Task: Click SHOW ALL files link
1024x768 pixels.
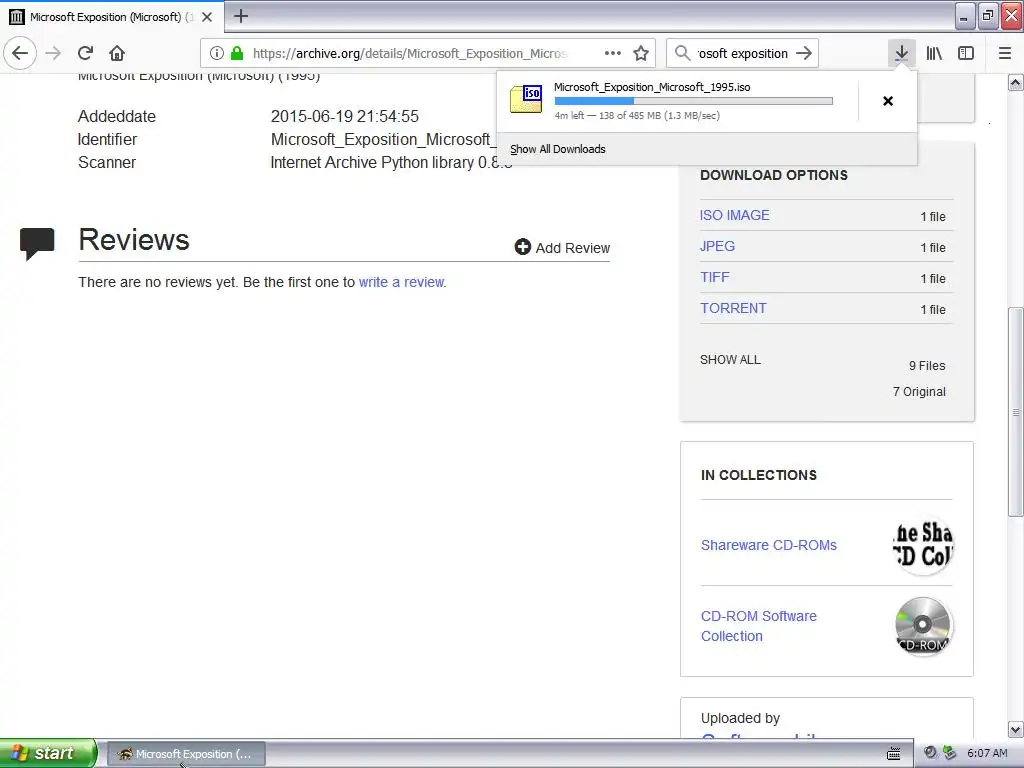Action: (730, 360)
